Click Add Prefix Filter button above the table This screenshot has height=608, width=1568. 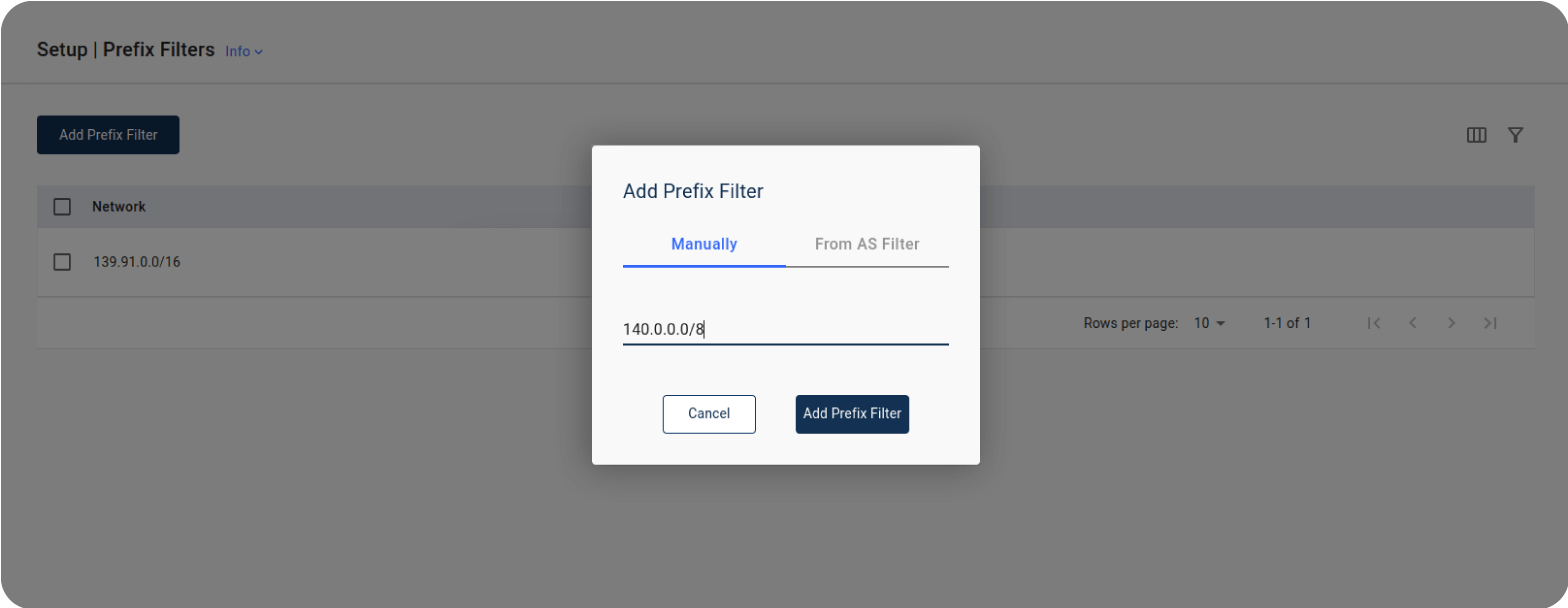[x=108, y=135]
